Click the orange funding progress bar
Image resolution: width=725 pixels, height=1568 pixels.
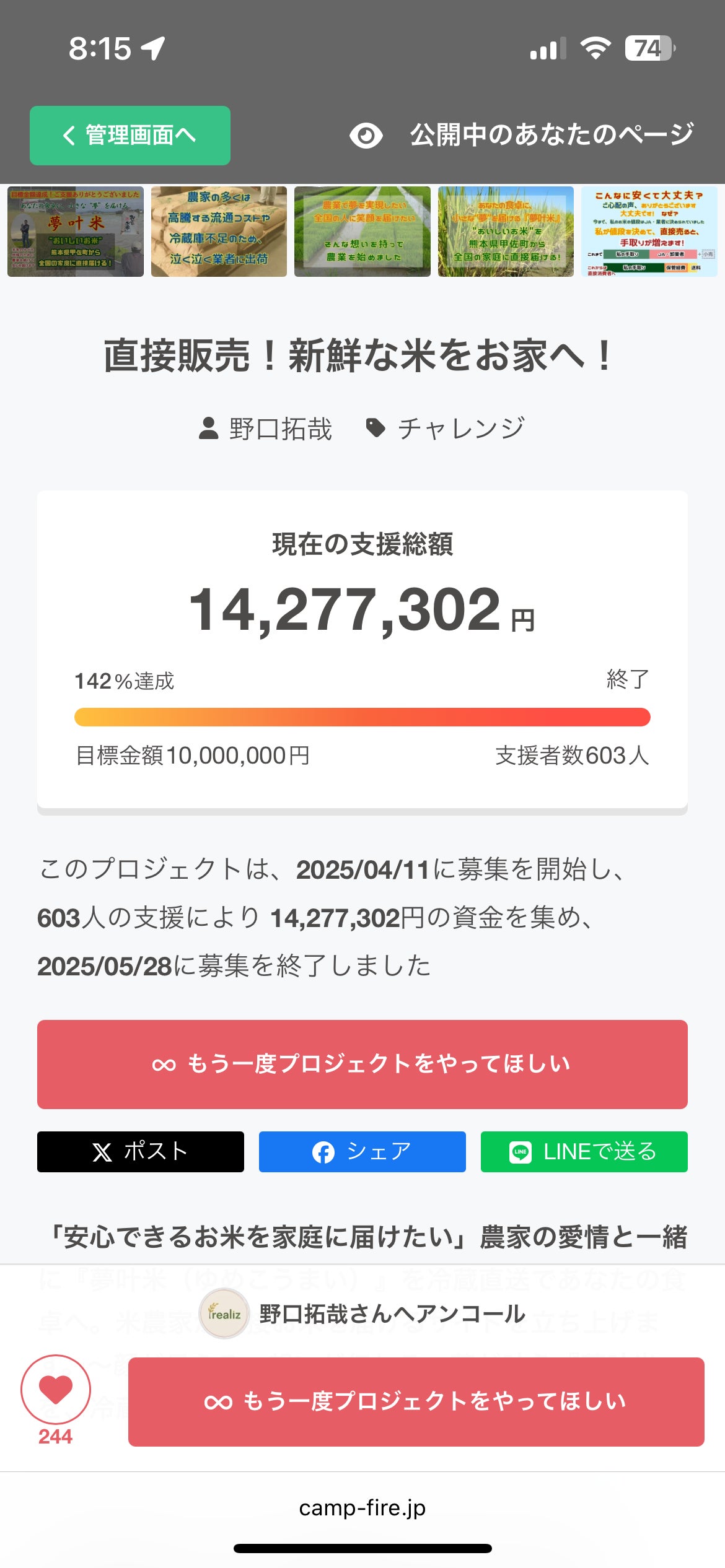(362, 717)
